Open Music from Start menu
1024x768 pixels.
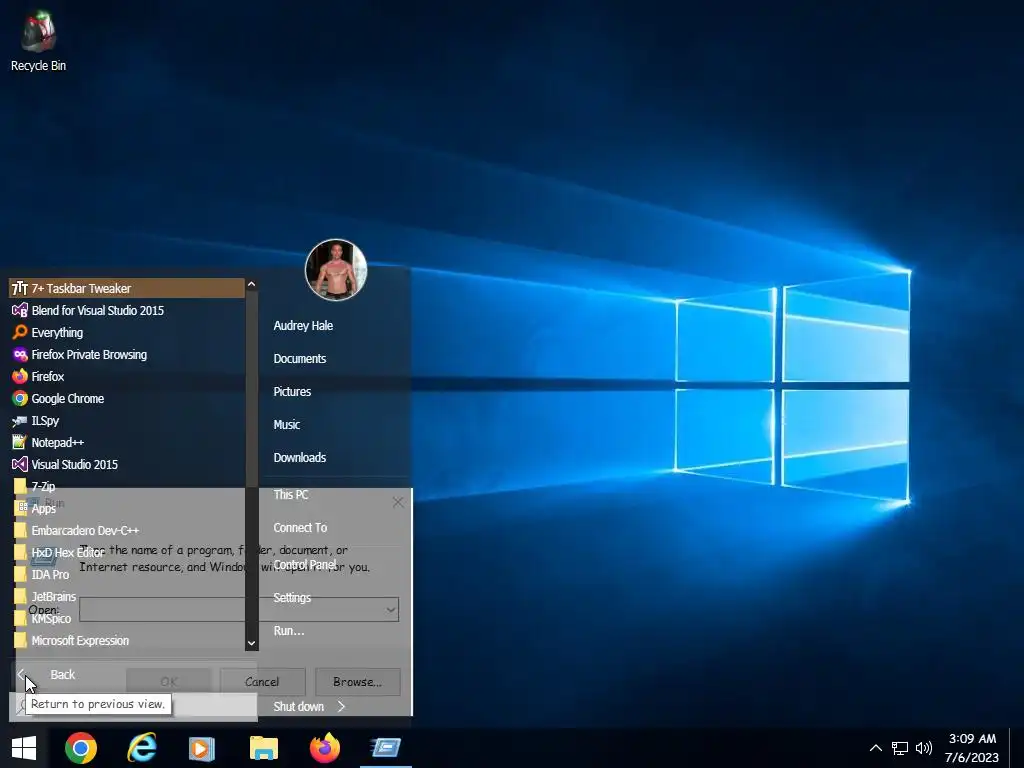tap(287, 424)
